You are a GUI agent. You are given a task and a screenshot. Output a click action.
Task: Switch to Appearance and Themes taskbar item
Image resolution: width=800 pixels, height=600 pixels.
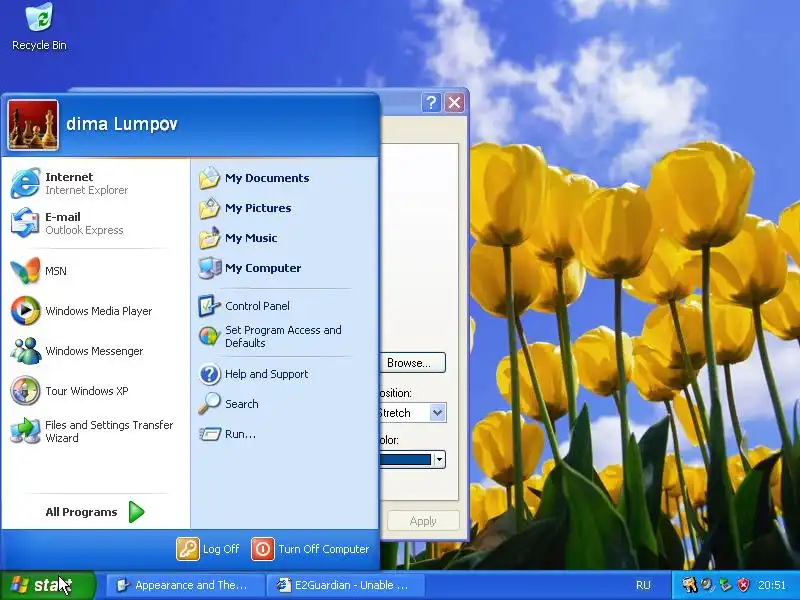coord(185,585)
